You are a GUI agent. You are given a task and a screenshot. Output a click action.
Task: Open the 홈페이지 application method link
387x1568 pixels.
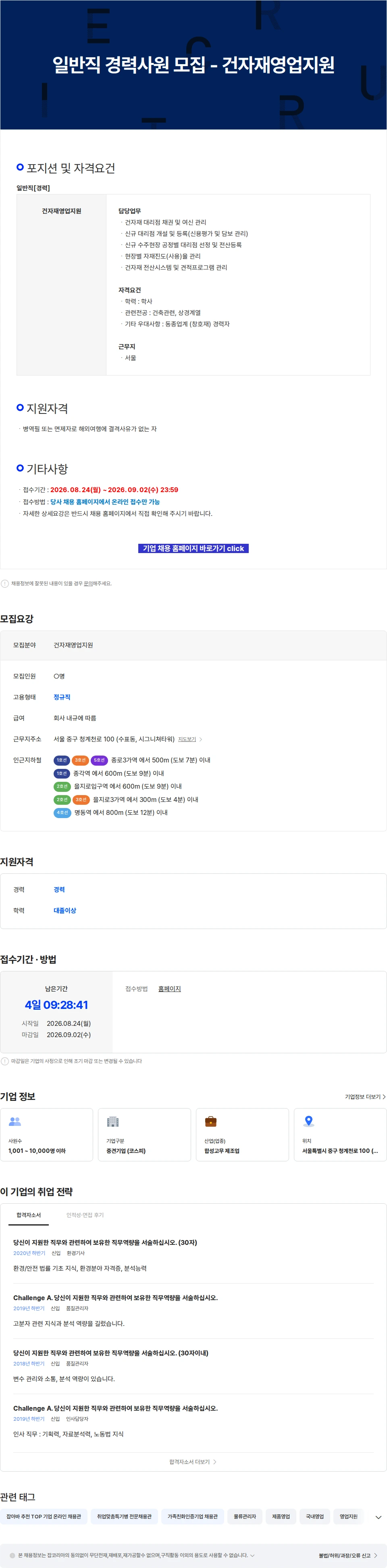[x=169, y=988]
